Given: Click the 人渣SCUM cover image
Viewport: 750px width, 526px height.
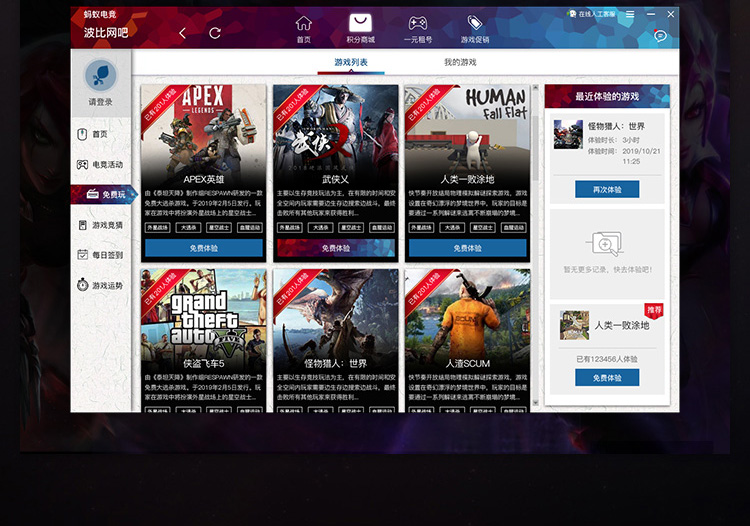Looking at the screenshot, I should (x=467, y=313).
